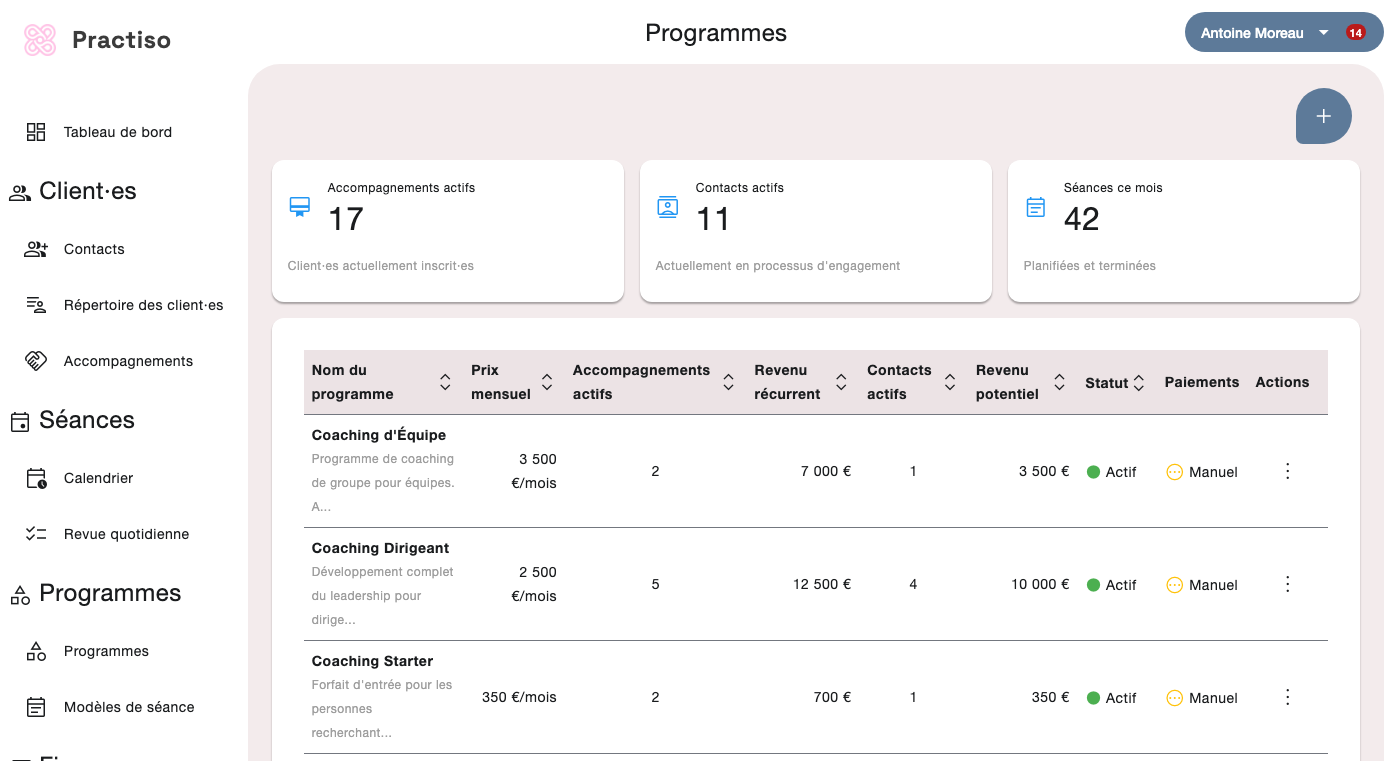1400x761 pixels.
Task: Open the Programmes sidebar section
Action: pos(110,593)
